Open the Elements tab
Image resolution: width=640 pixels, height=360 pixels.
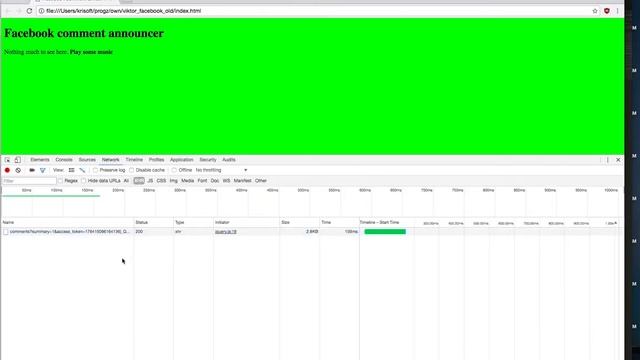(40, 160)
